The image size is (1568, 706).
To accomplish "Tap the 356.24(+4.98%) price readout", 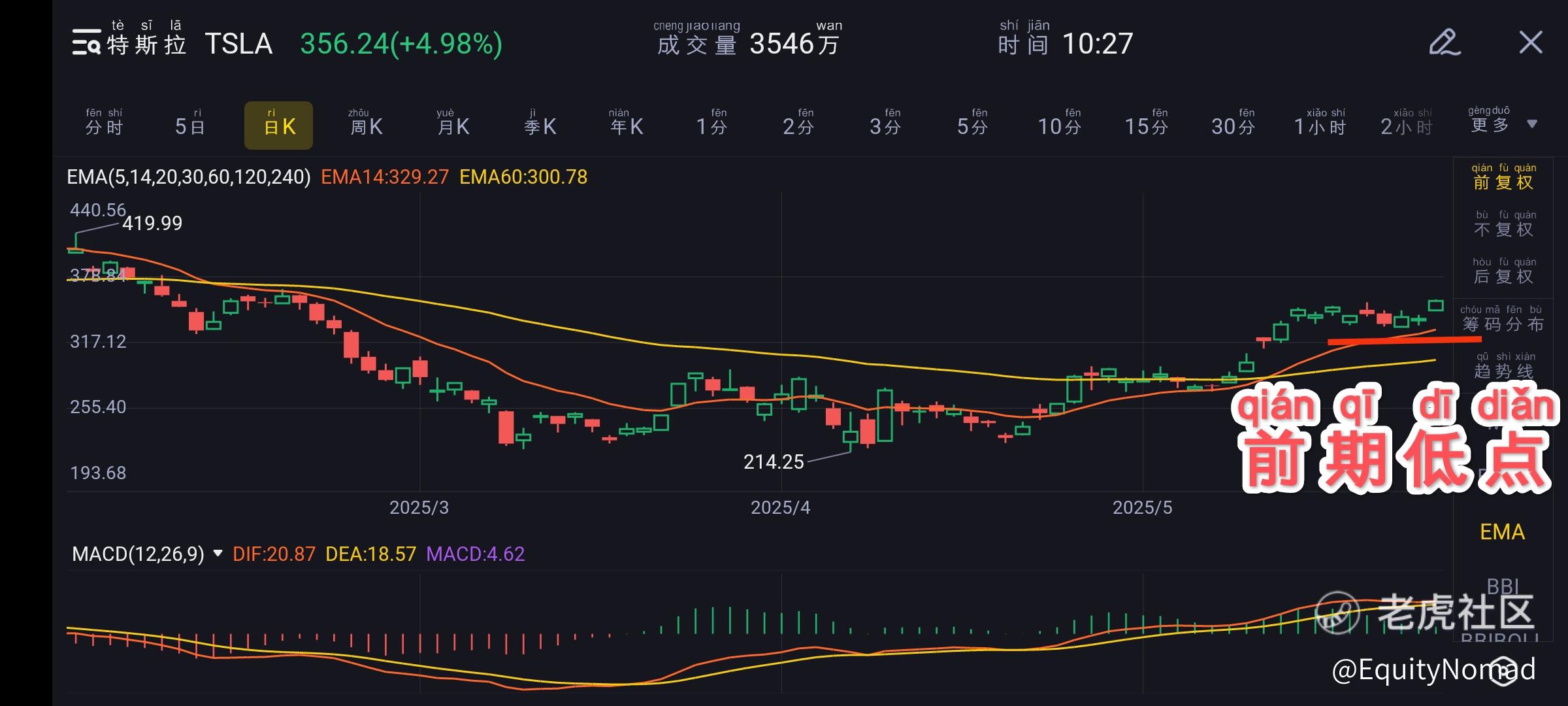I will pyautogui.click(x=401, y=44).
